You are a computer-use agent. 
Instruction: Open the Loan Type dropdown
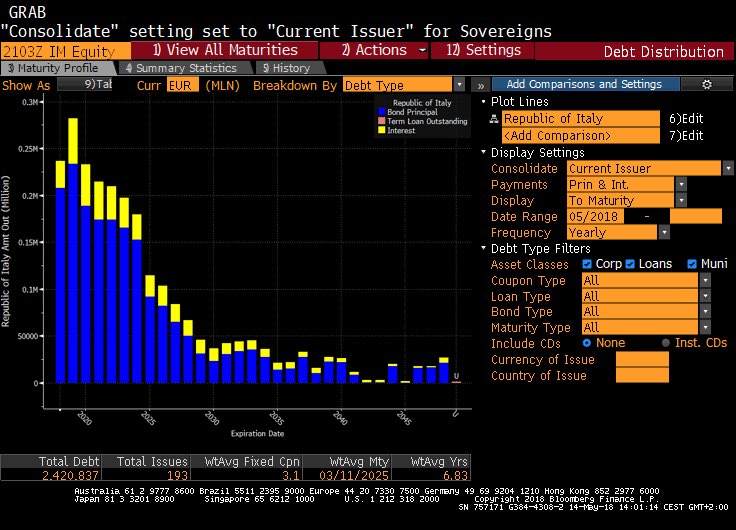coord(705,296)
